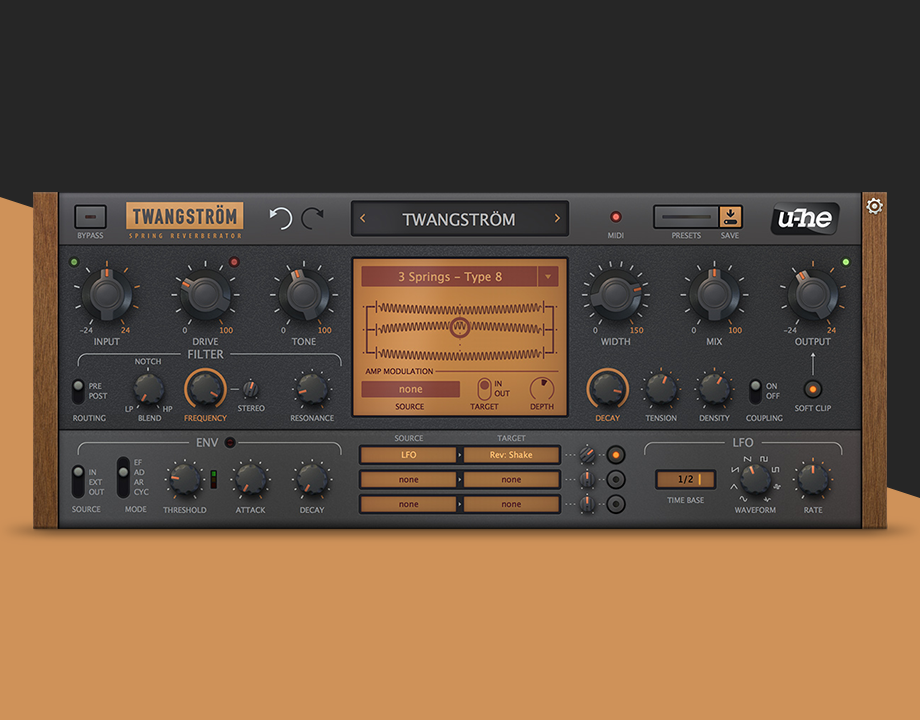This screenshot has width=920, height=720.
Task: Open settings with the gear icon
Action: pyautogui.click(x=874, y=206)
